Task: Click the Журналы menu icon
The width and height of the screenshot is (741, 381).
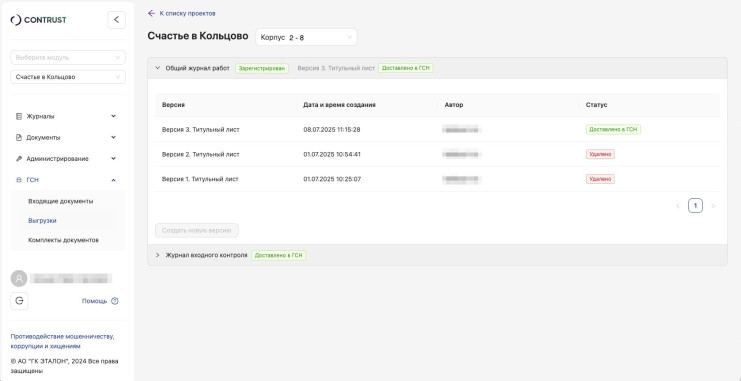Action: 19,116
